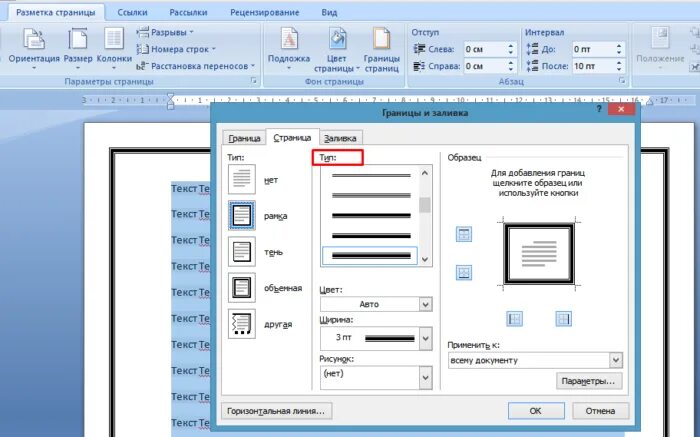
Task: Toggle the top border button in Образец
Action: tap(464, 234)
